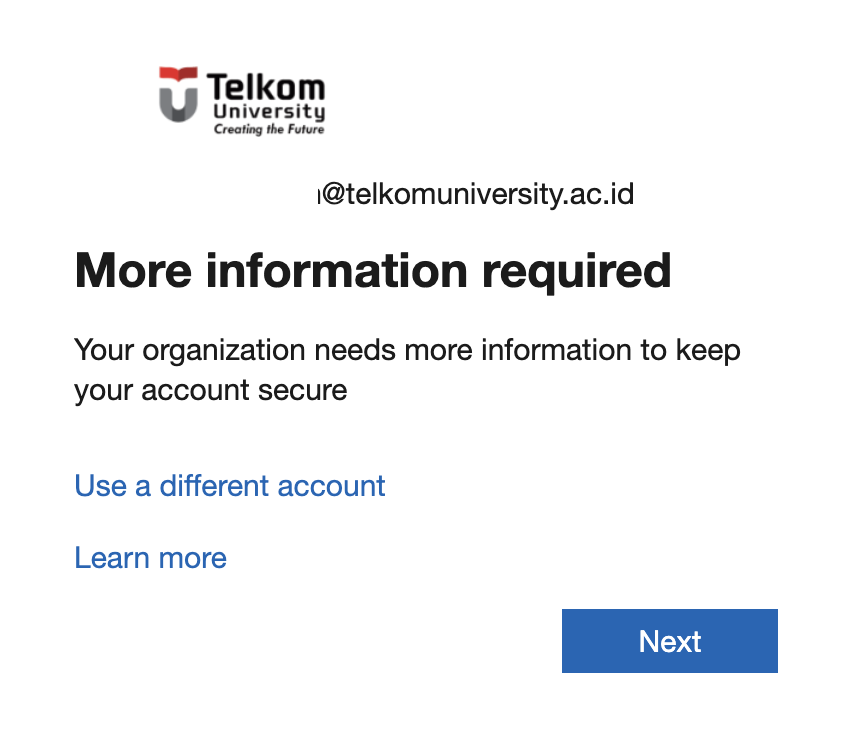This screenshot has width=854, height=732.
Task: Click the "More information required" heading
Action: [x=372, y=270]
